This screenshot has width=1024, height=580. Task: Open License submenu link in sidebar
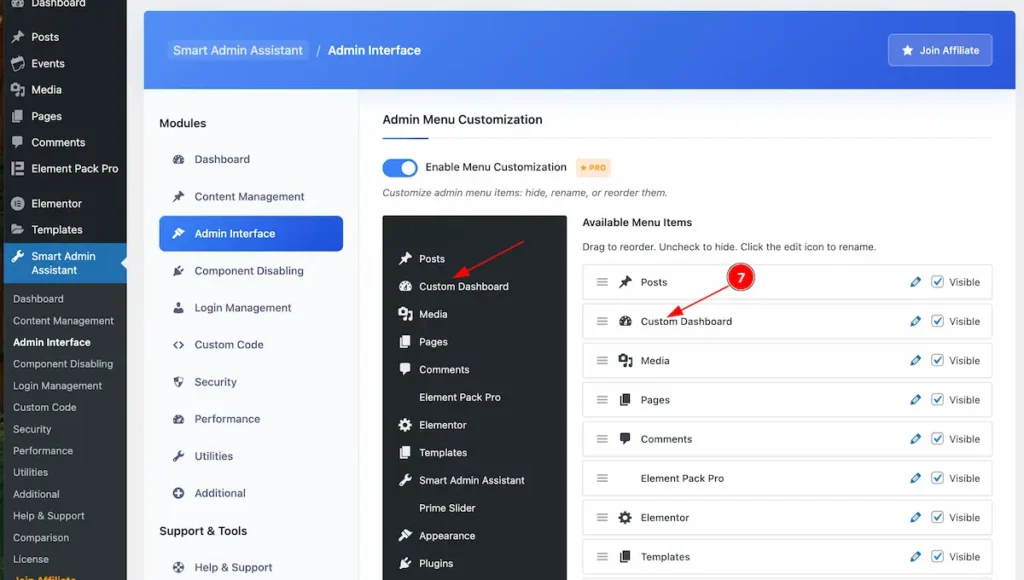[31, 559]
